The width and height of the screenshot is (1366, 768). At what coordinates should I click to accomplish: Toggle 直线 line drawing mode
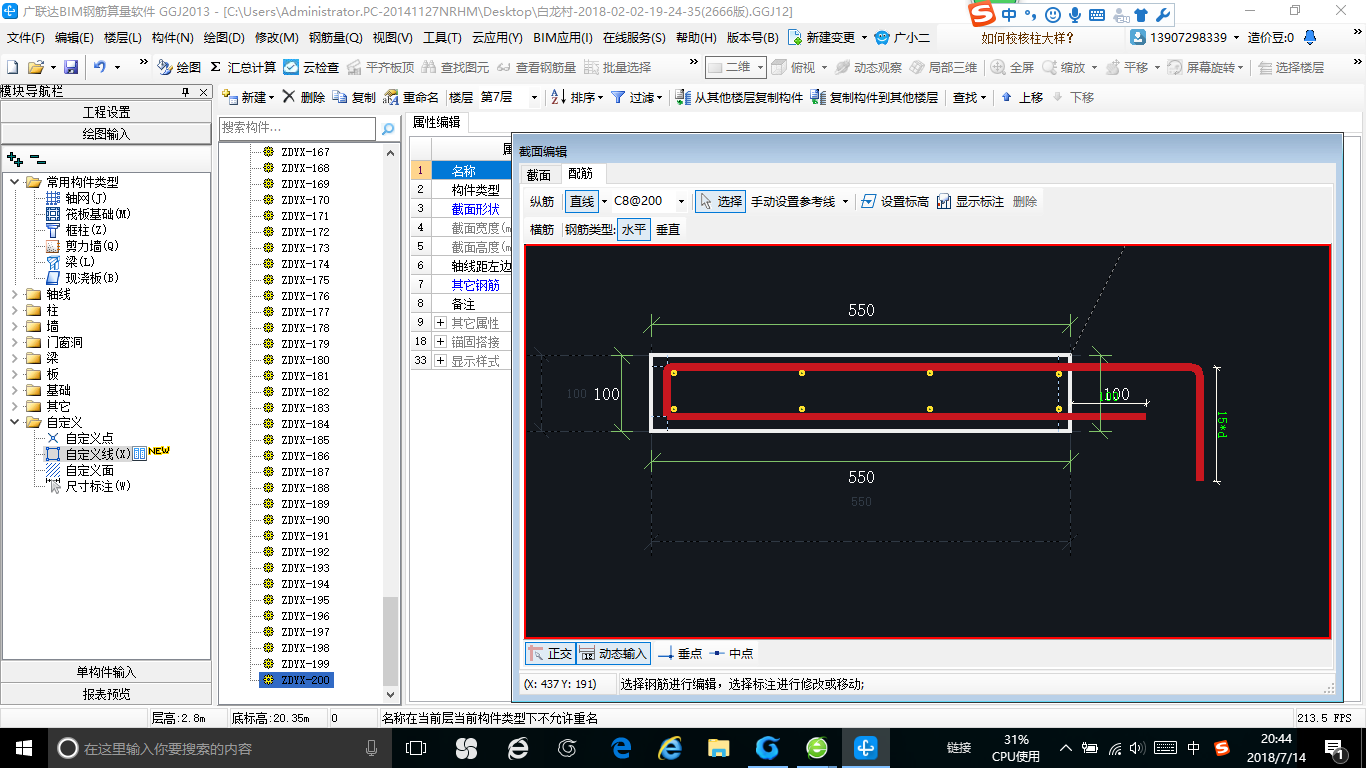pyautogui.click(x=582, y=201)
